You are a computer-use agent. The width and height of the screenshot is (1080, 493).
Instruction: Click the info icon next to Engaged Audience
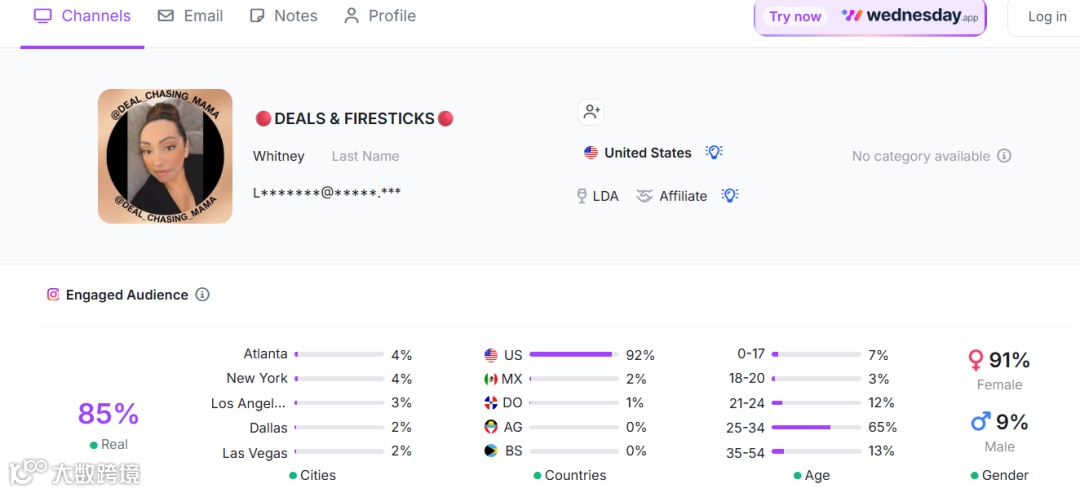coord(202,295)
